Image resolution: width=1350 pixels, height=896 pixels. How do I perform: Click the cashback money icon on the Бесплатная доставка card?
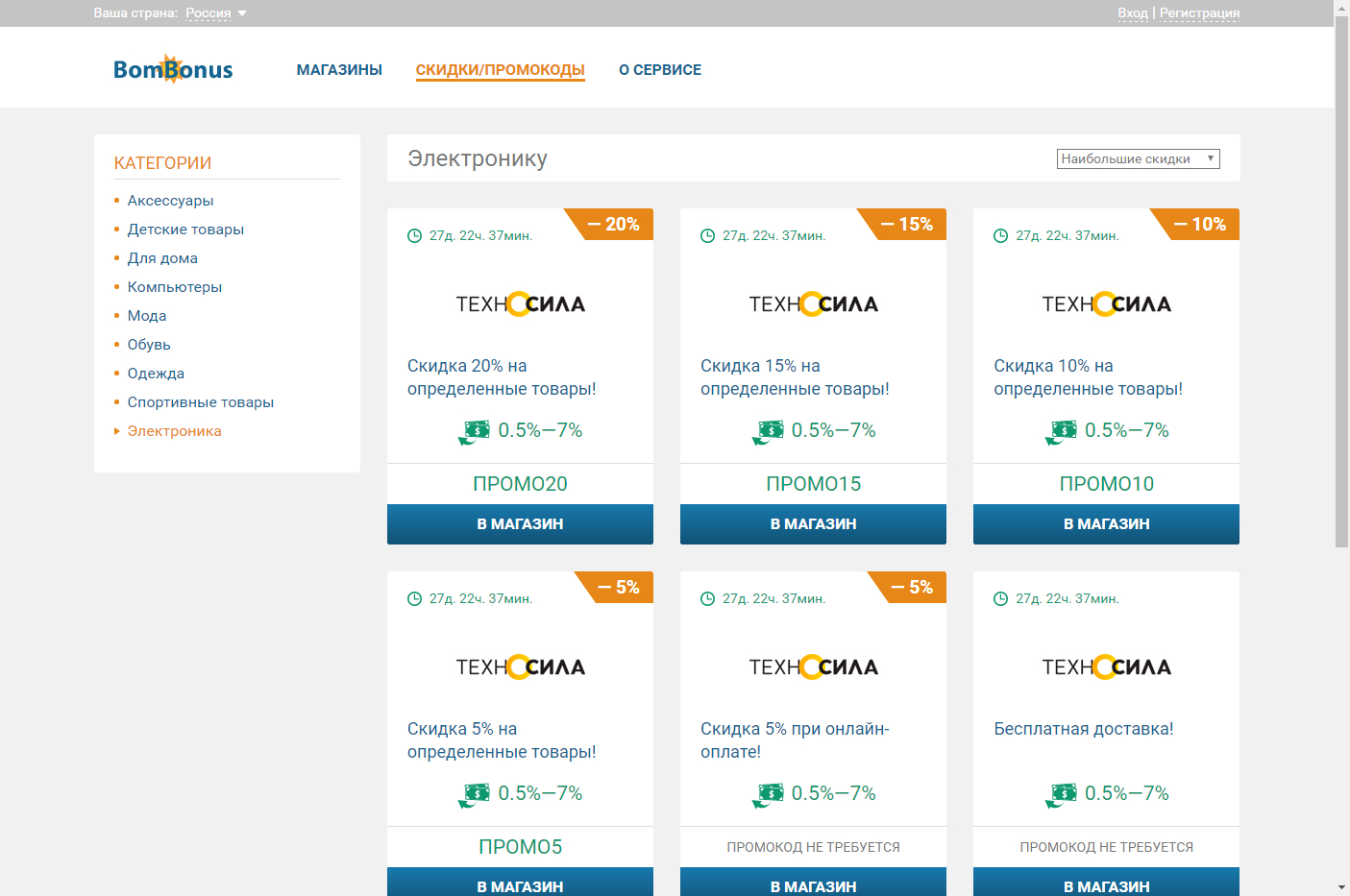[x=1061, y=795]
